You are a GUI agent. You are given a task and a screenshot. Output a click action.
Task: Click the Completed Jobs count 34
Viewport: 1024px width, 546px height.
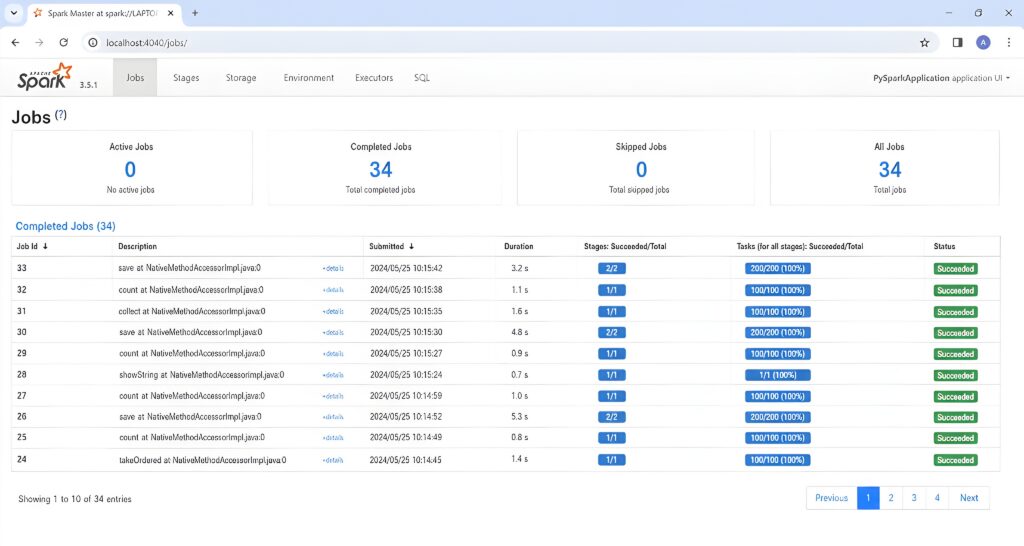(x=381, y=170)
